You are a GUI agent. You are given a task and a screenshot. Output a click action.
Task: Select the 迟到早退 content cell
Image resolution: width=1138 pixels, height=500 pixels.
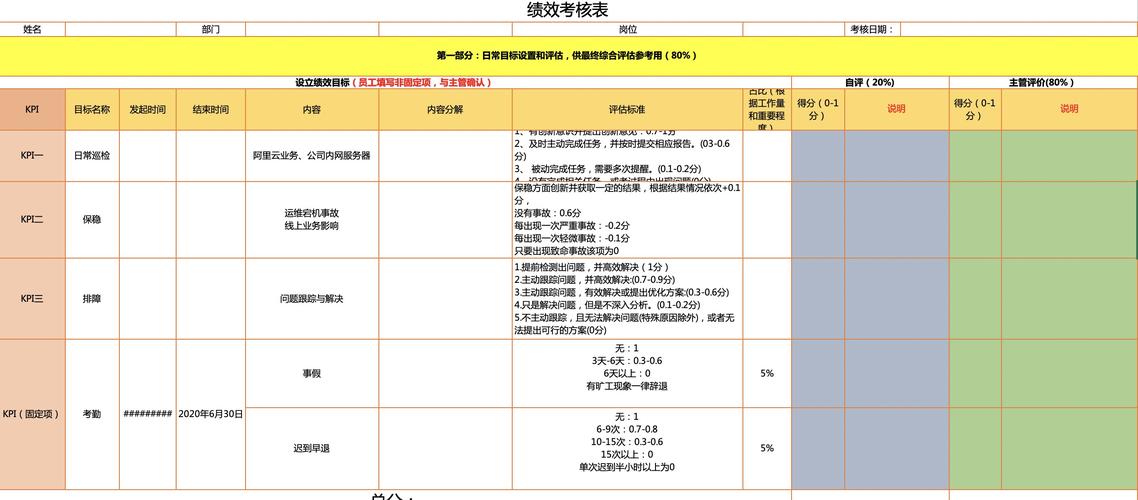pos(312,448)
